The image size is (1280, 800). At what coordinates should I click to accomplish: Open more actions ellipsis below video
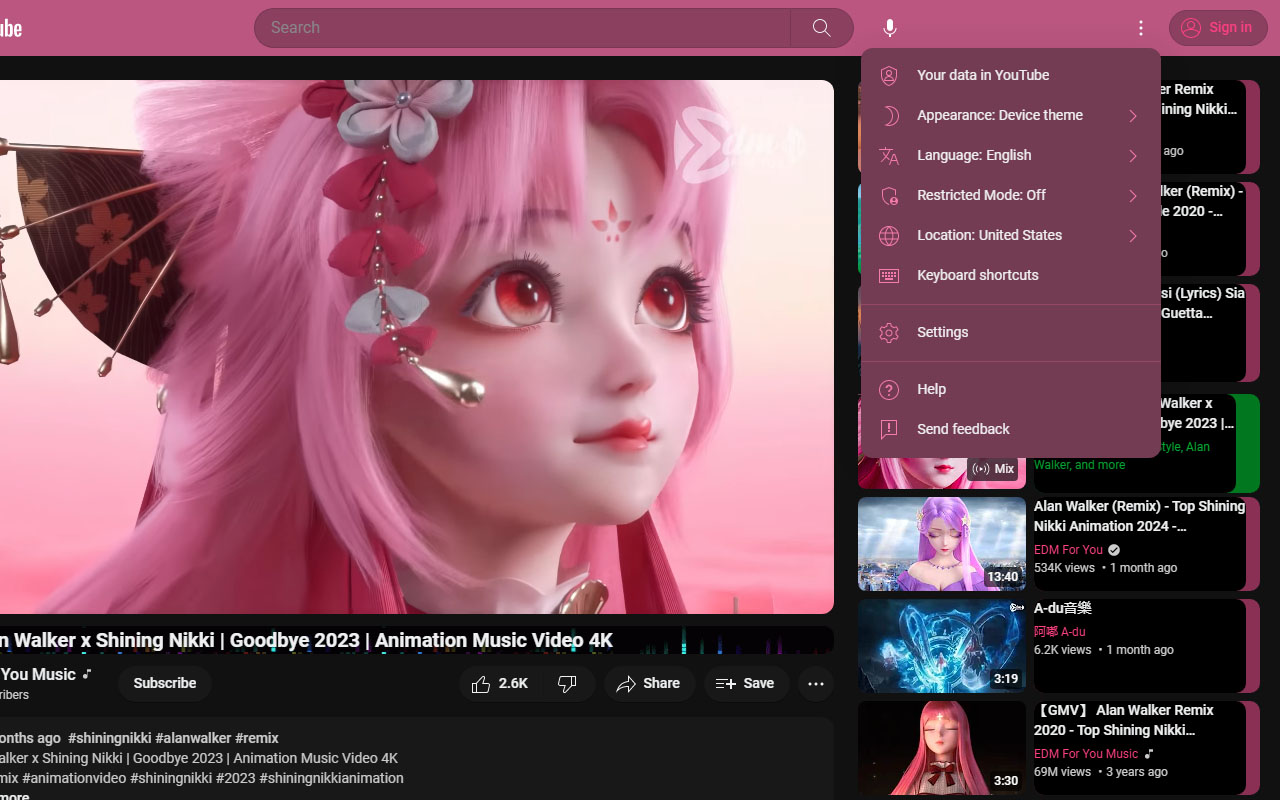(x=816, y=684)
